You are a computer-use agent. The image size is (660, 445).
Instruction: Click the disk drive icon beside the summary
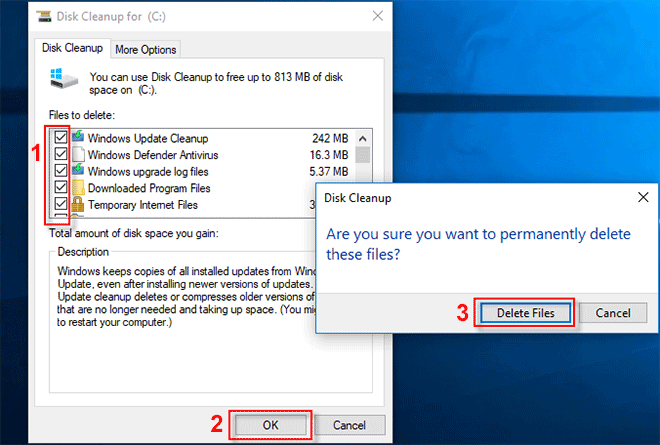[x=64, y=79]
